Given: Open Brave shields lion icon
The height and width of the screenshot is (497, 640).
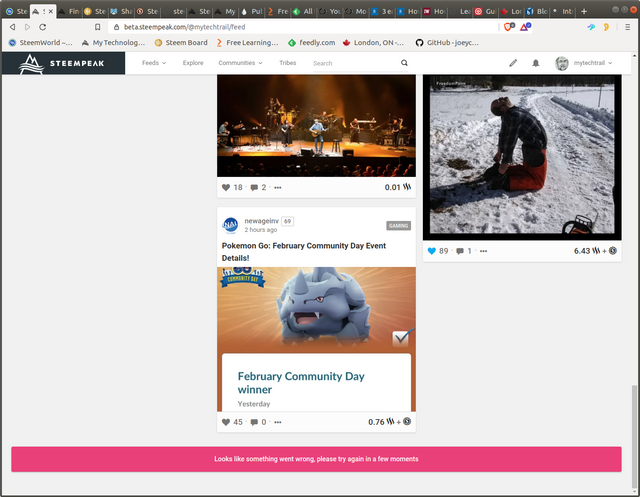Looking at the screenshot, I should pos(508,27).
